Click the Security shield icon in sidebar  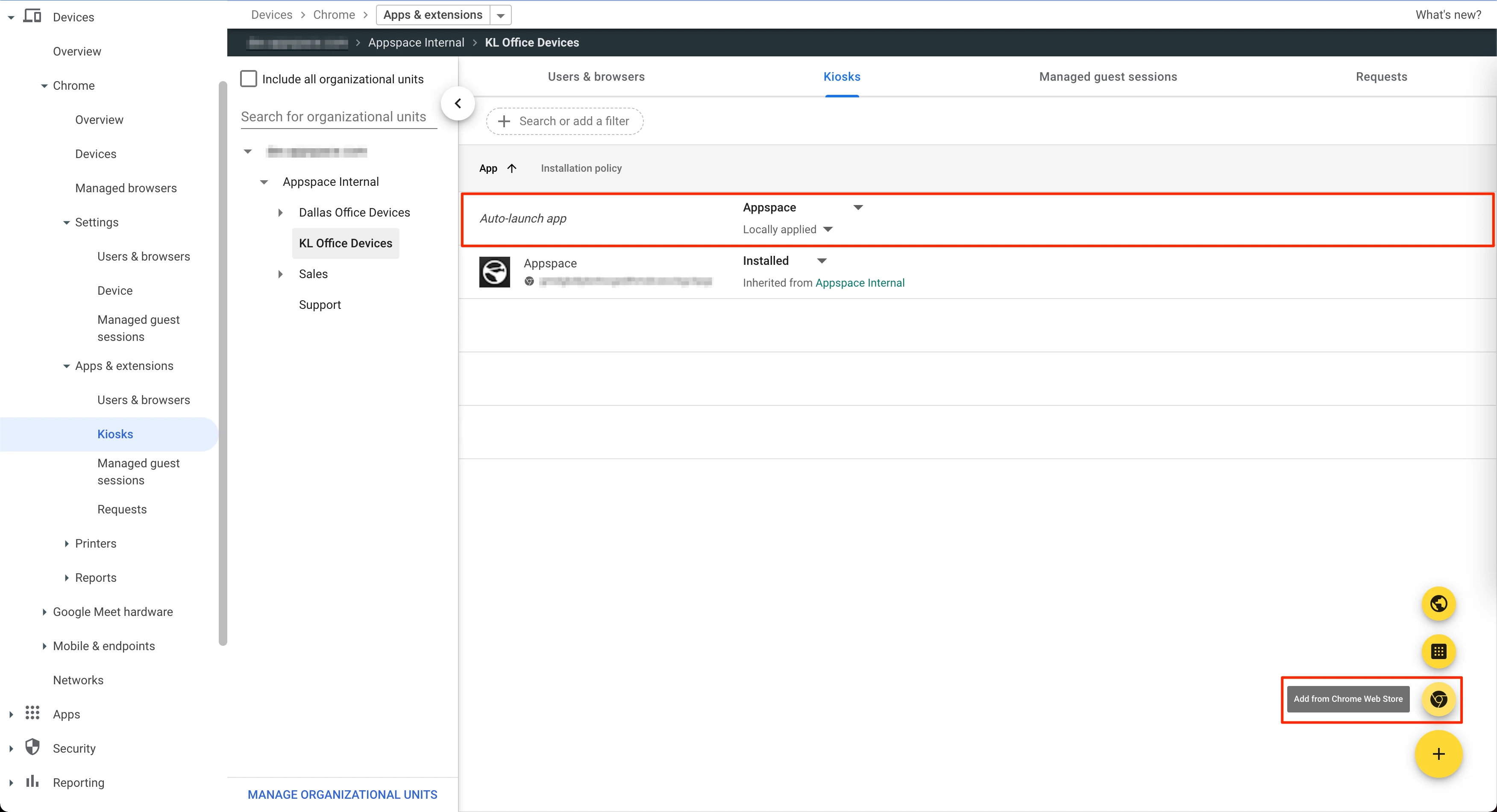point(32,748)
